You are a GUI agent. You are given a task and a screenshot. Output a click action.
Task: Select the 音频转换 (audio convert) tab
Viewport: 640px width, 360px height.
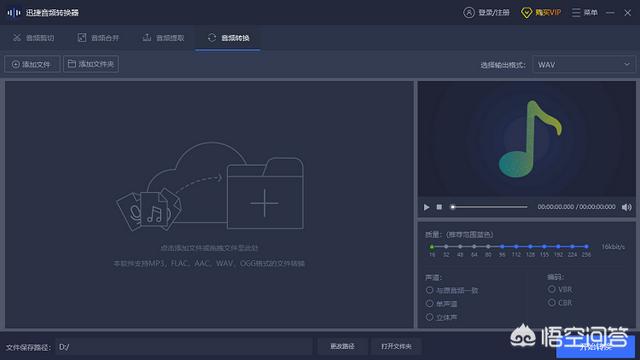point(228,38)
